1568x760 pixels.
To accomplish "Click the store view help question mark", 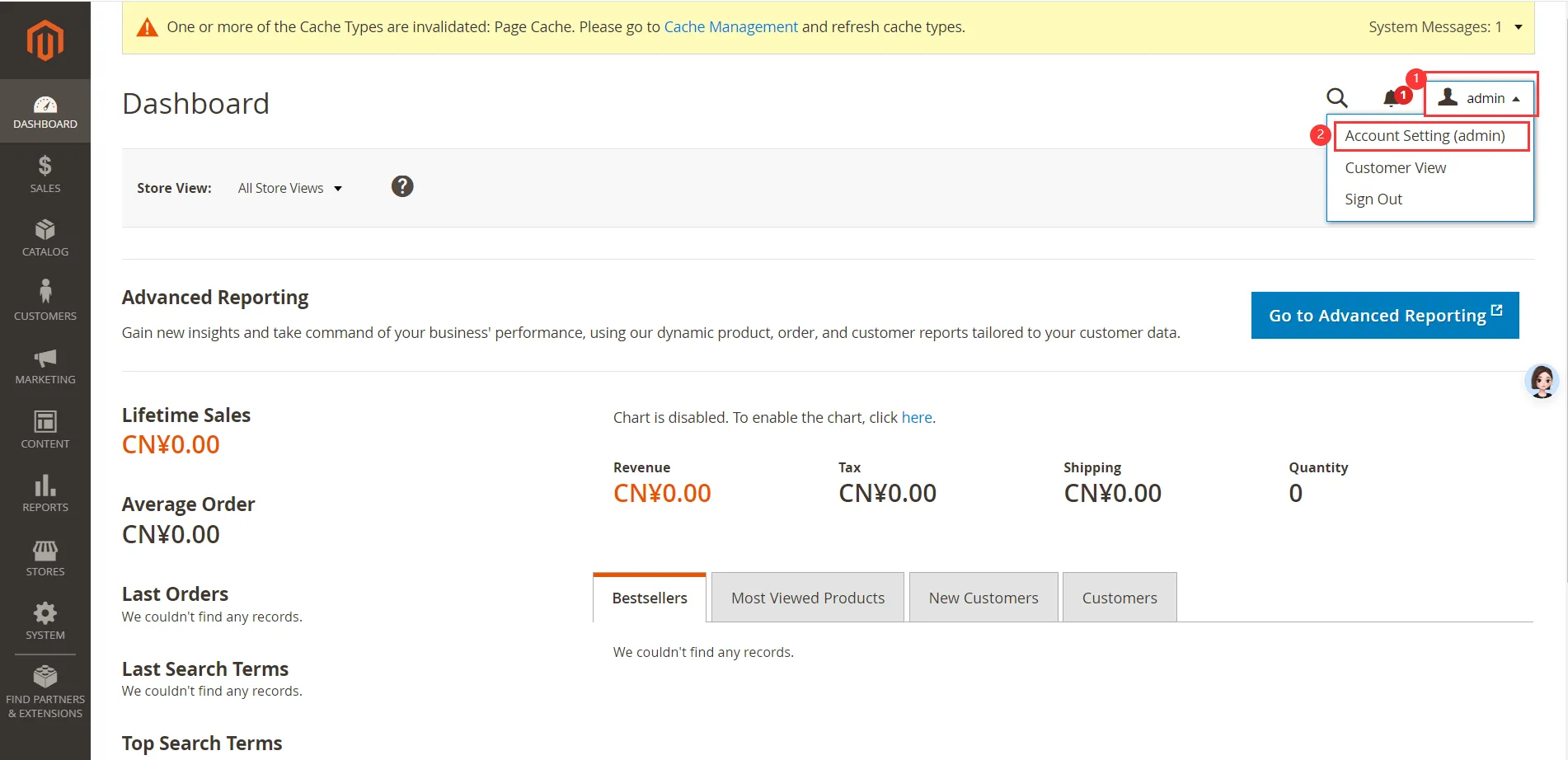I will pos(402,186).
